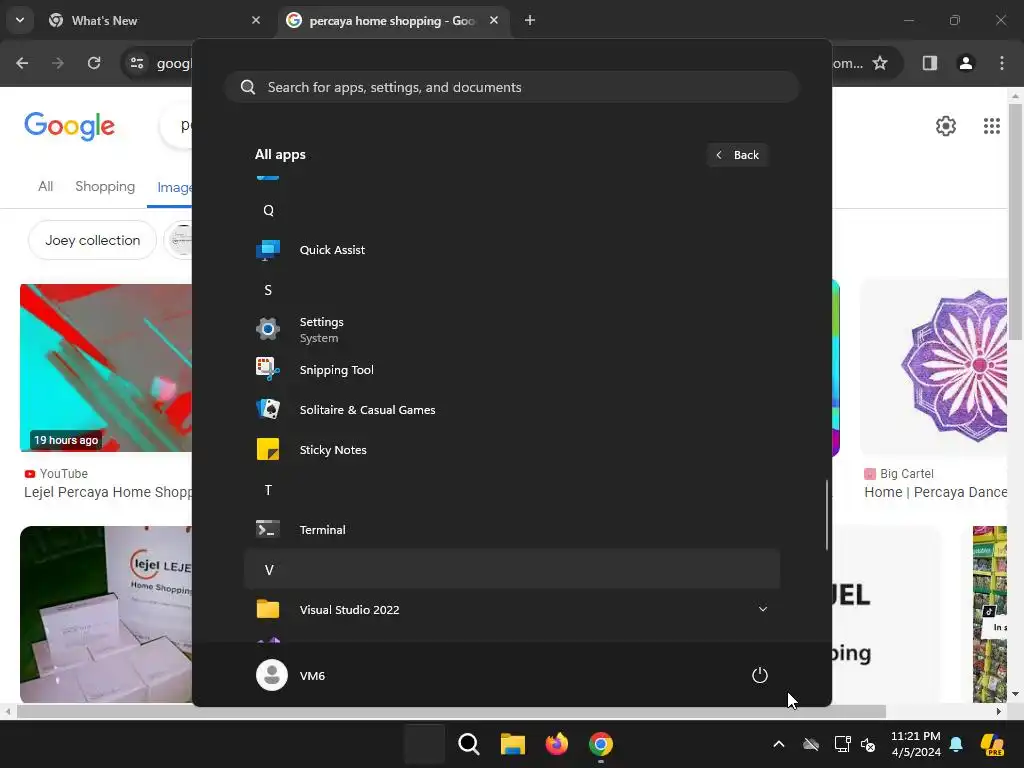Select the V letter header
The image size is (1024, 768).
coord(512,569)
